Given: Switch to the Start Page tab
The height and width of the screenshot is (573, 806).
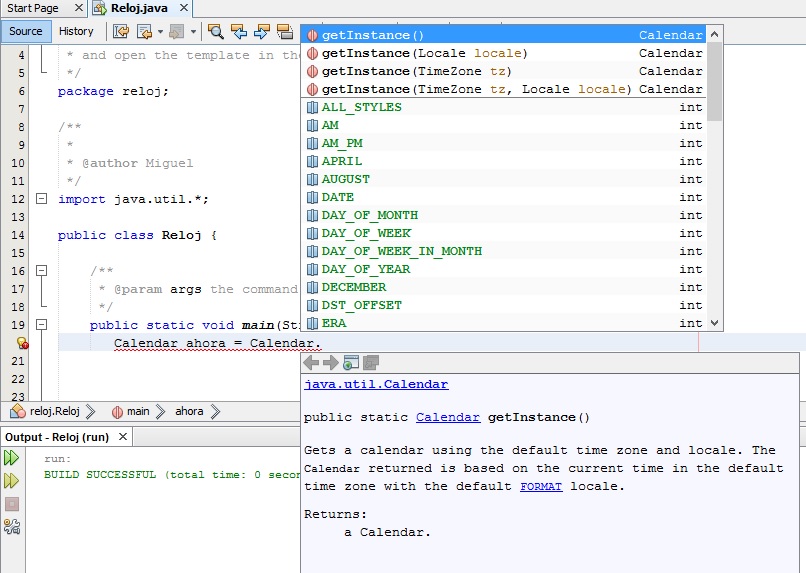Looking at the screenshot, I should (33, 8).
